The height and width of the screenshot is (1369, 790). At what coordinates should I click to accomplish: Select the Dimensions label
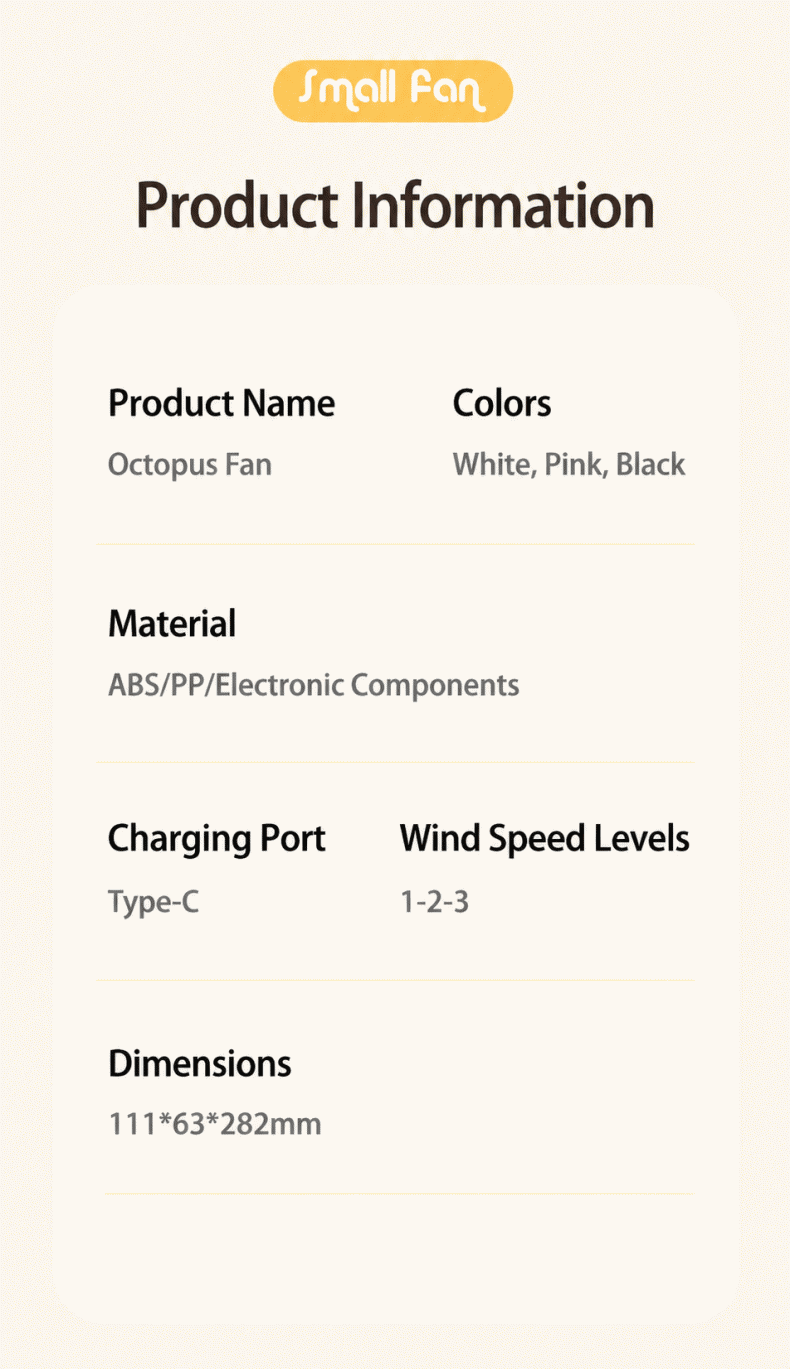click(200, 1064)
